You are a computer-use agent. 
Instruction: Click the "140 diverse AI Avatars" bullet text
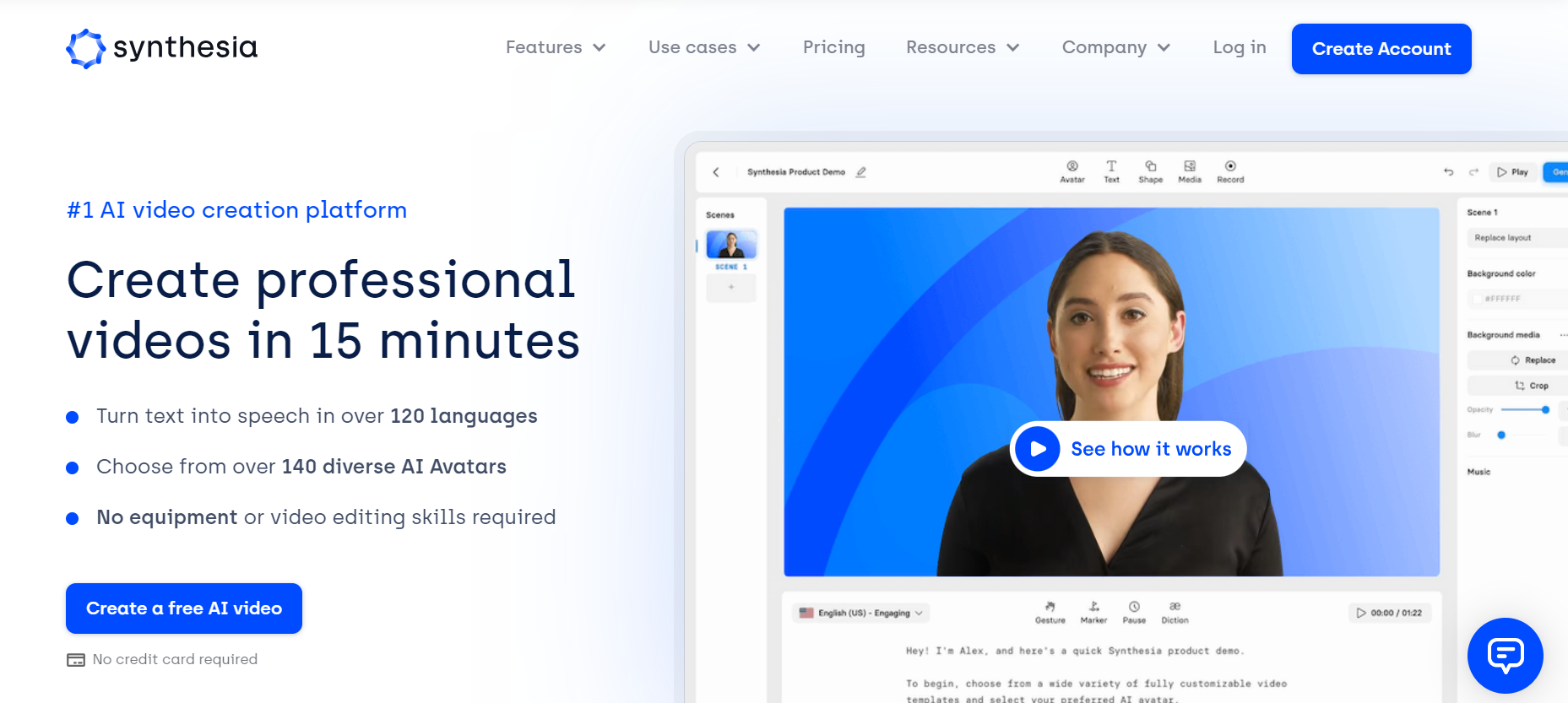(x=393, y=467)
